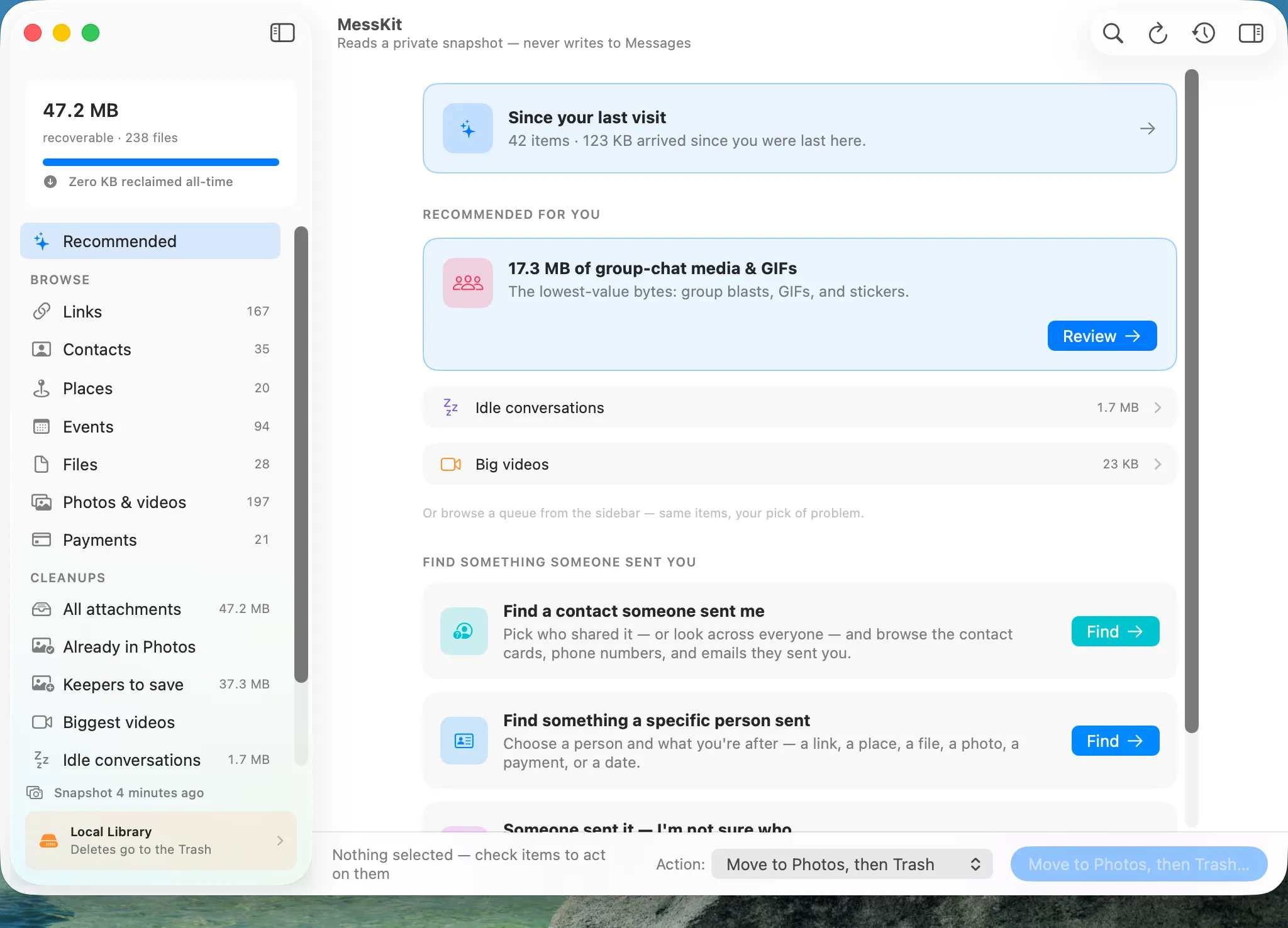The height and width of the screenshot is (928, 1288).
Task: Click the download icon beside Zero KB reclaimed
Action: click(x=50, y=182)
